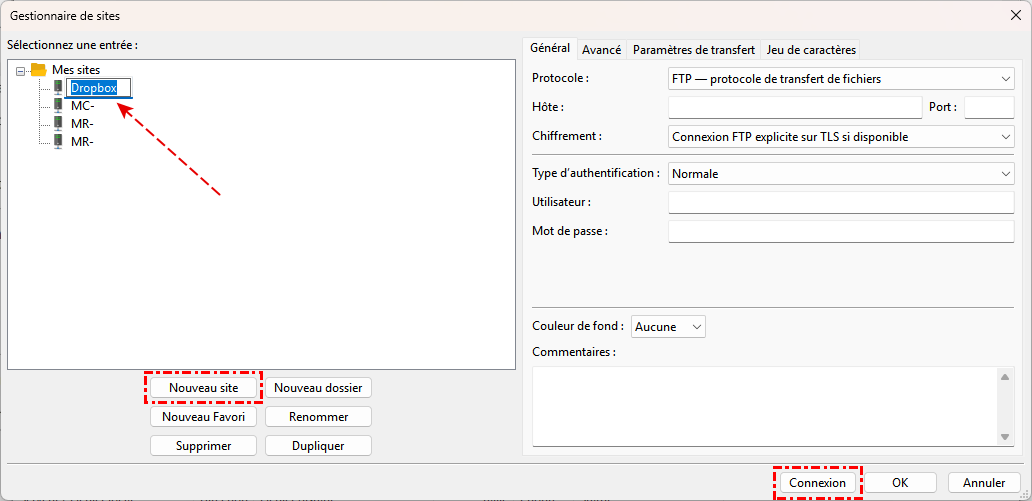Click into the Hôte field
The height and width of the screenshot is (501, 1032).
coord(795,108)
